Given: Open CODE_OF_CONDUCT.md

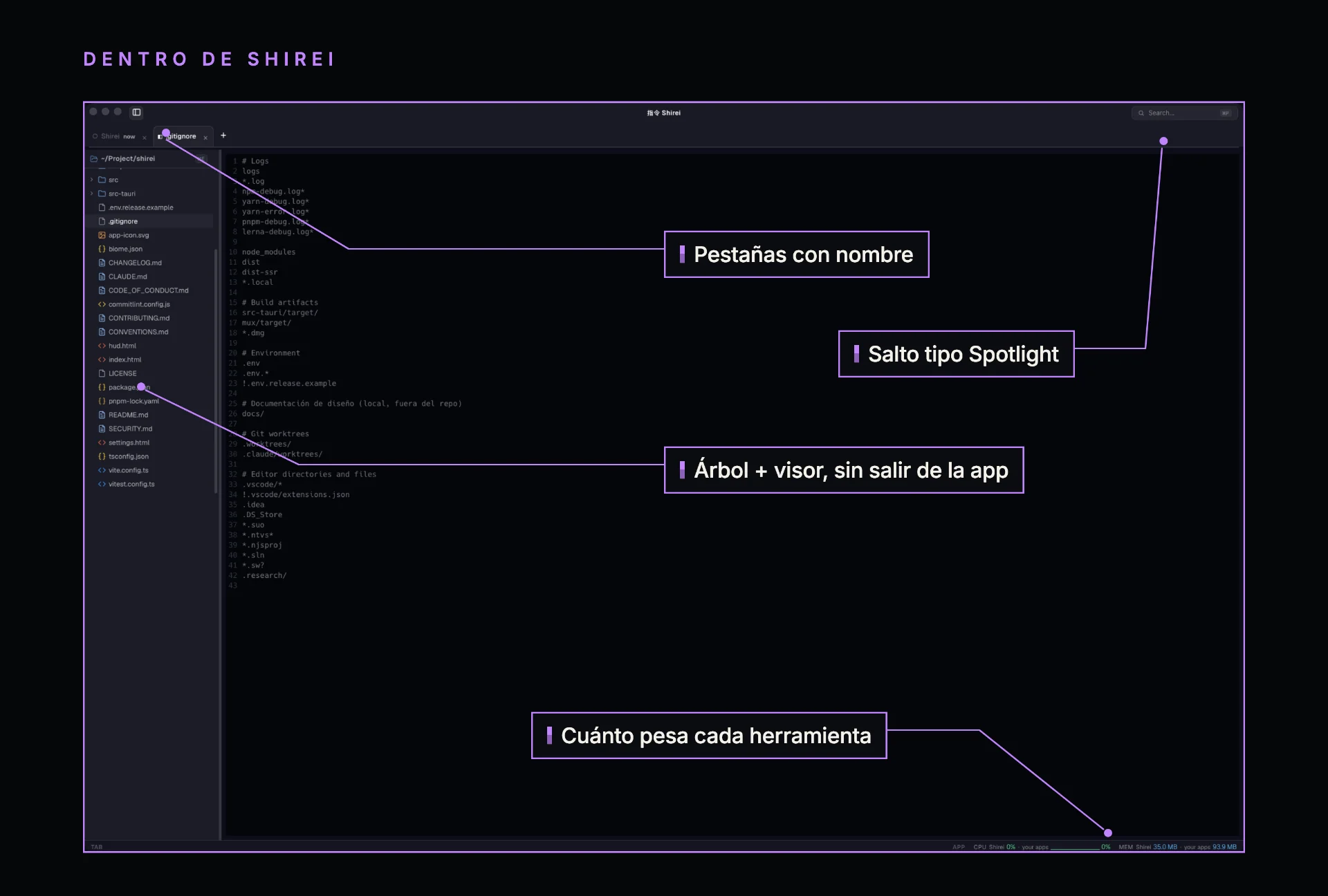Looking at the screenshot, I should [x=148, y=290].
